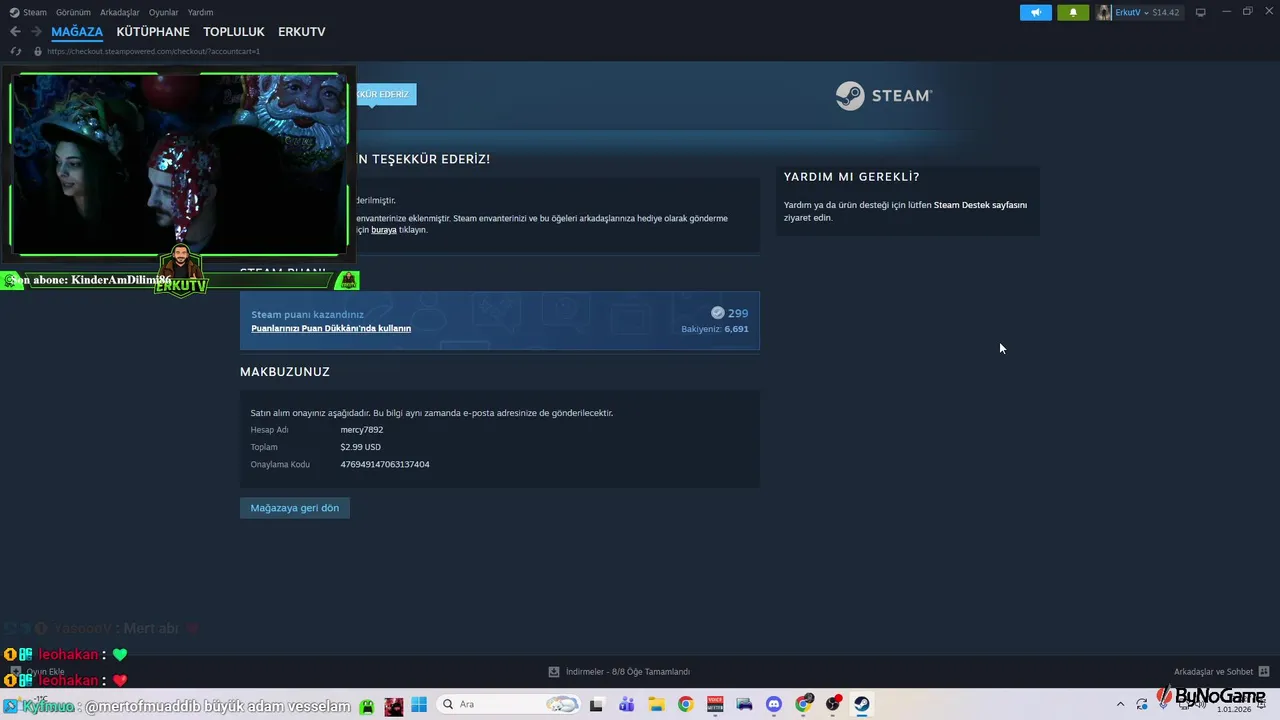Show hidden system tray icons chevron
Viewport: 1280px width, 720px height.
click(1120, 704)
